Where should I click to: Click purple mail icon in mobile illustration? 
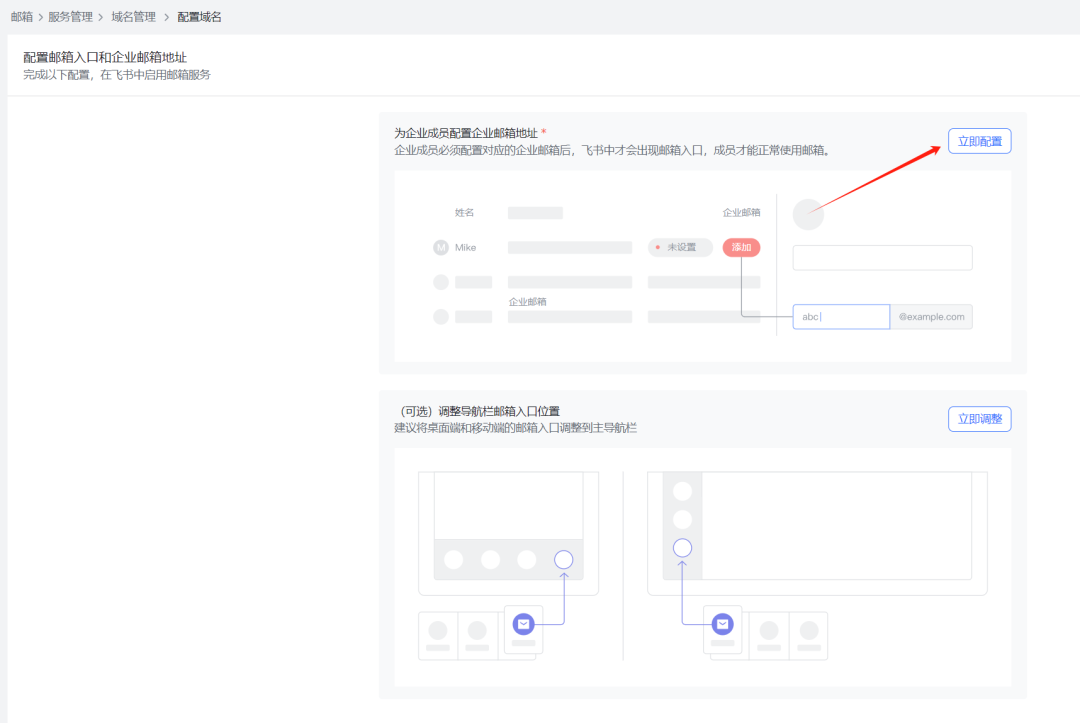[x=523, y=624]
